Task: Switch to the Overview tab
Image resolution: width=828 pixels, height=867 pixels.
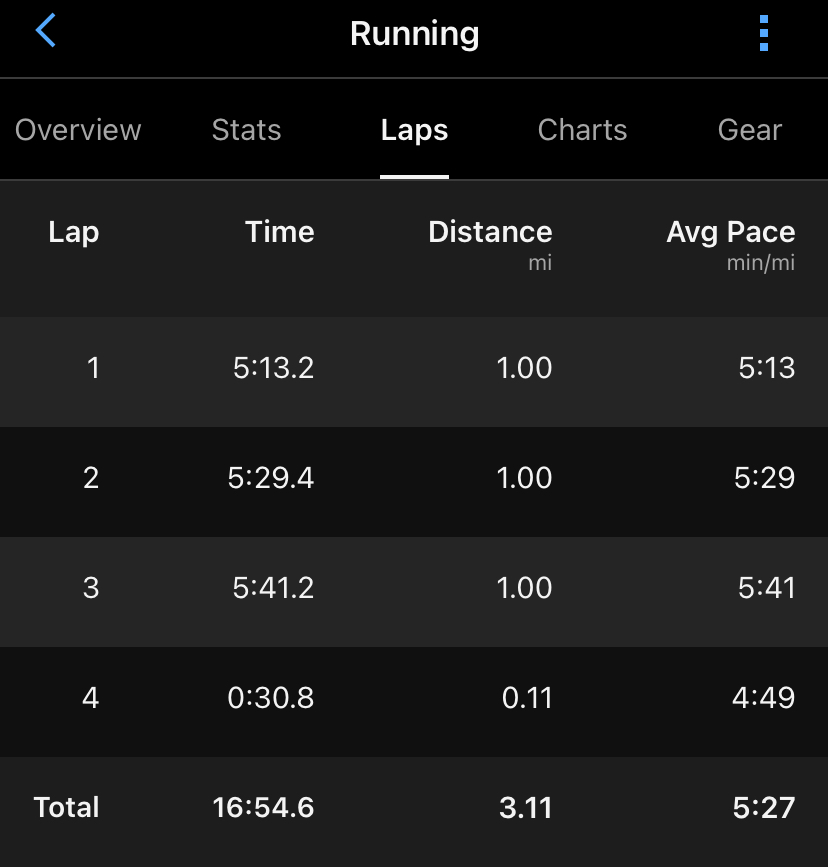Action: coord(78,130)
